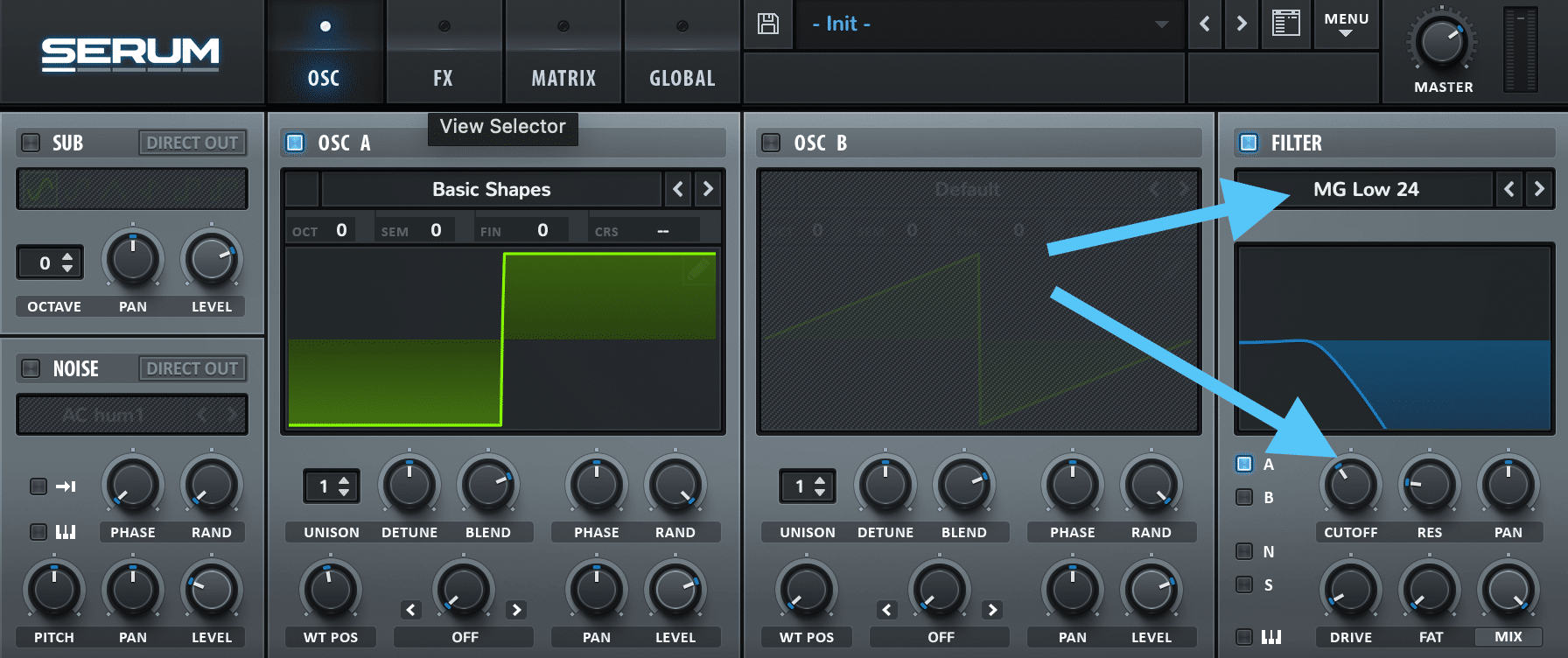The height and width of the screenshot is (658, 1568).
Task: Click the OSC A WT POS knob
Action: pyautogui.click(x=331, y=591)
